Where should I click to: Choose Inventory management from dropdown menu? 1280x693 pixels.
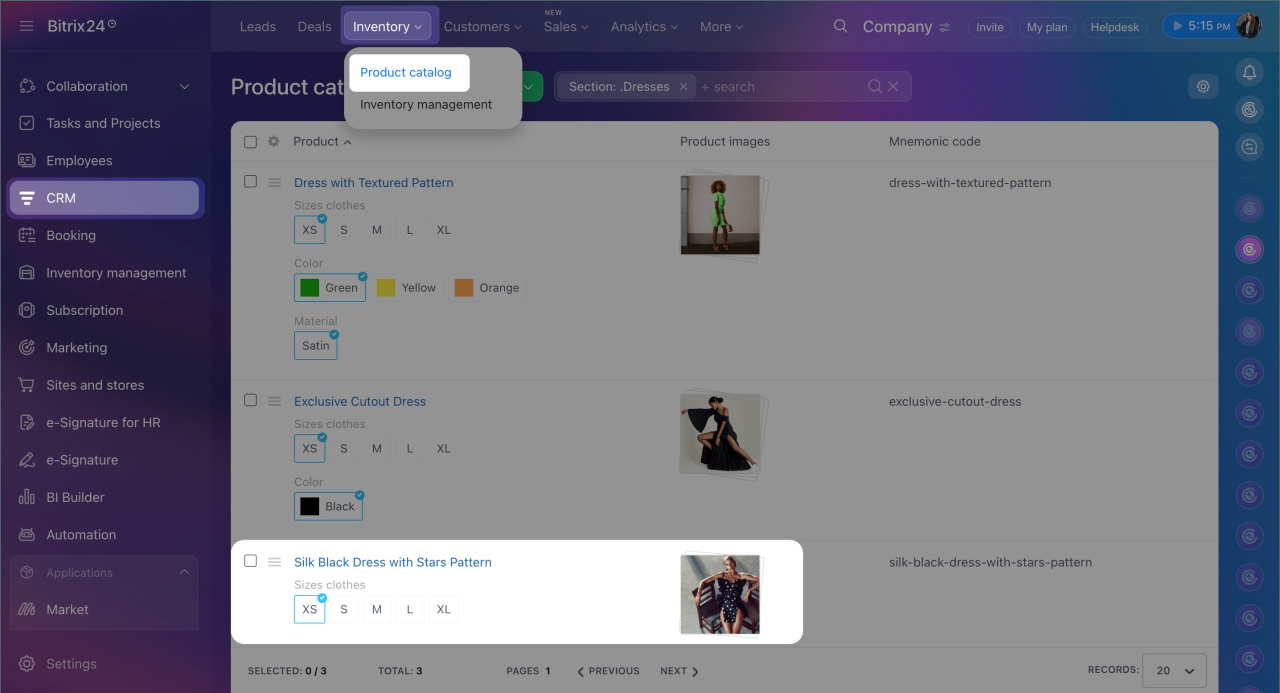pyautogui.click(x=426, y=104)
